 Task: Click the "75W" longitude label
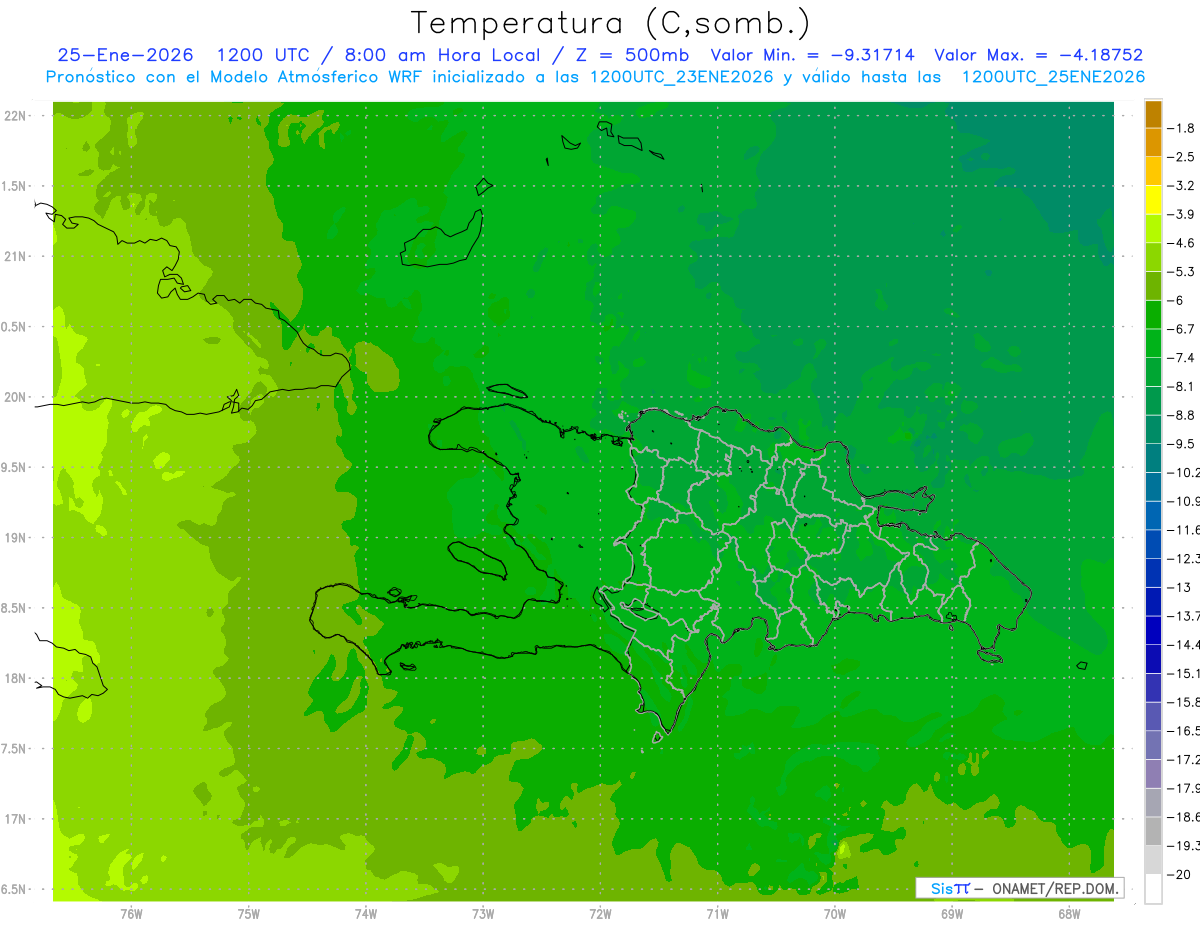tap(248, 914)
